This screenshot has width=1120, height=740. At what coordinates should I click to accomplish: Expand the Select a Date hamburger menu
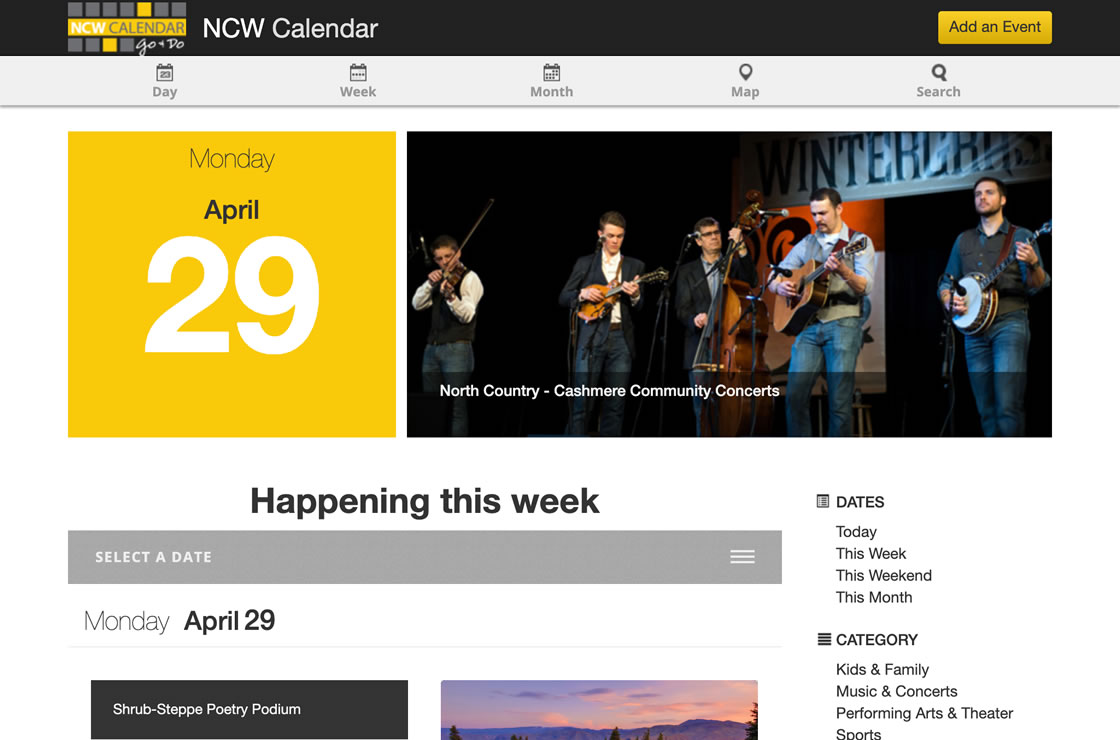[742, 557]
